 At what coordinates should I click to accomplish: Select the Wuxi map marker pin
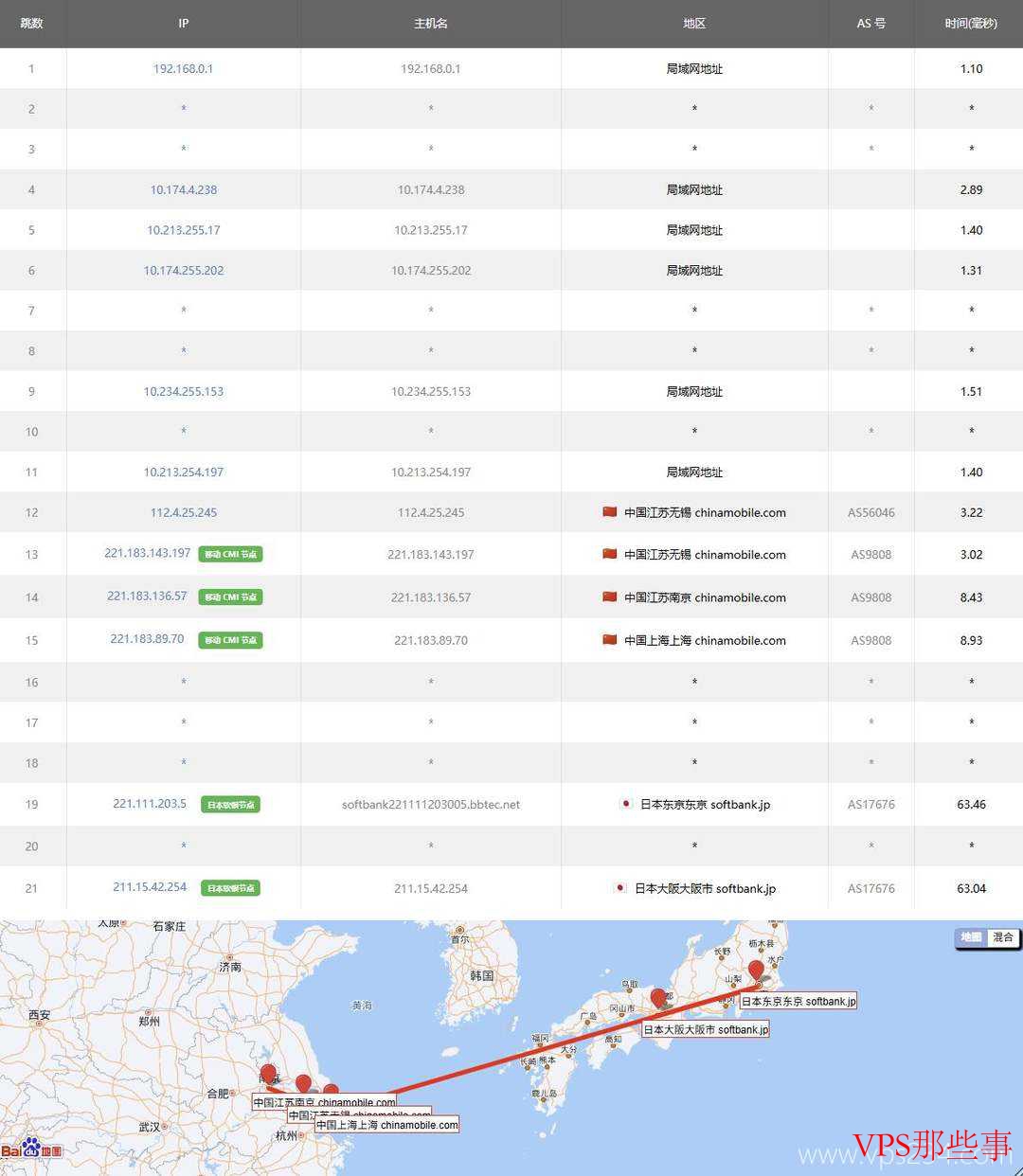pyautogui.click(x=303, y=1085)
